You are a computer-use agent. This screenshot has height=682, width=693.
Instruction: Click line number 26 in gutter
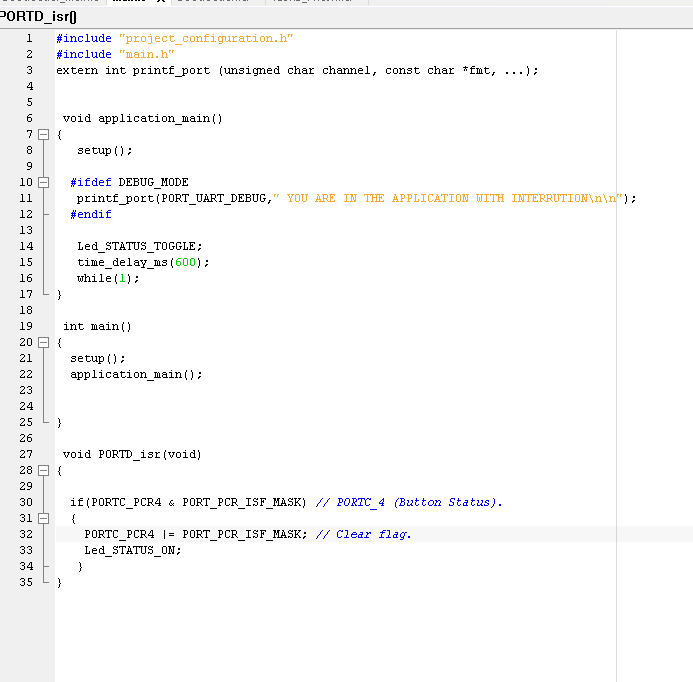(26, 438)
